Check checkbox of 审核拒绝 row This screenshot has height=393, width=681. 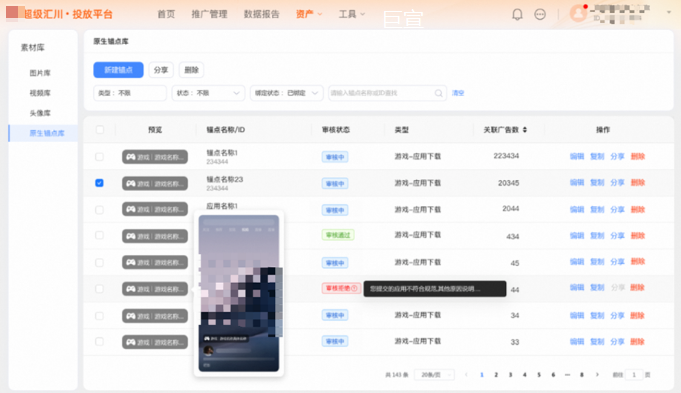(99, 289)
